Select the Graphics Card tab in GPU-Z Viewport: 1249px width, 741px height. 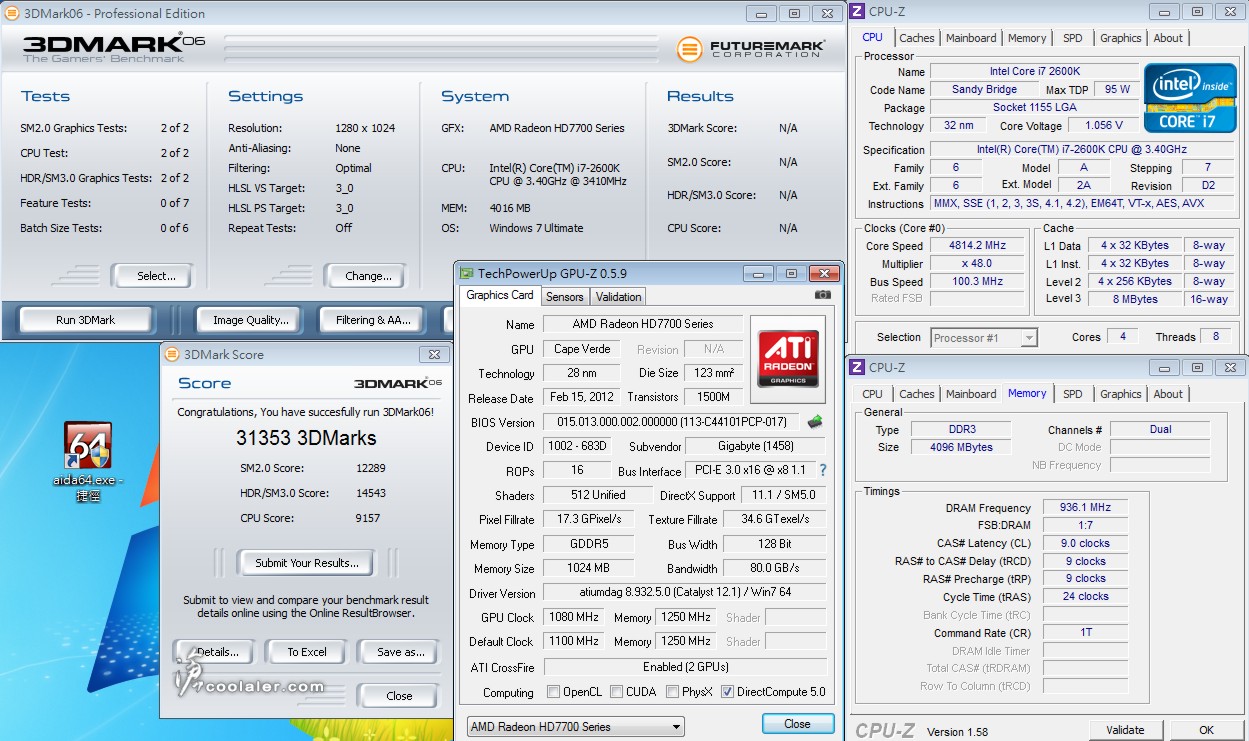(500, 295)
